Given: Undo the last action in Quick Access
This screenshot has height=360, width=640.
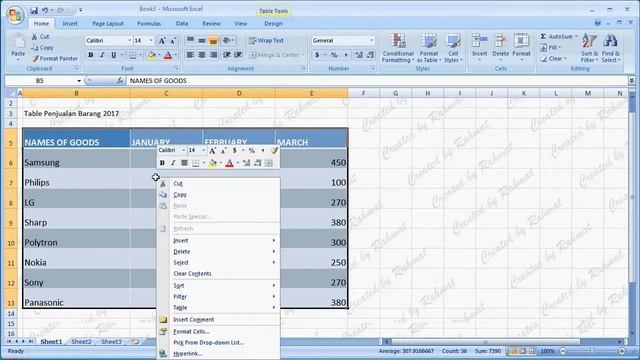Looking at the screenshot, I should point(45,10).
